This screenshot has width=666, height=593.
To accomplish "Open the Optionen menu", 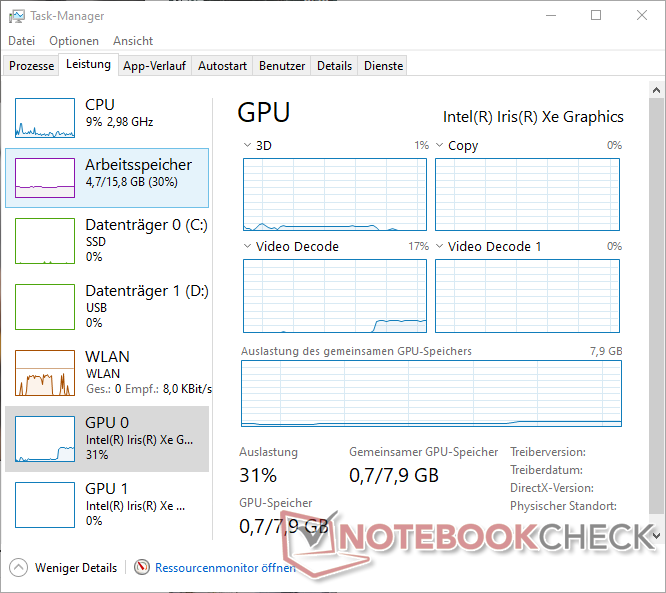I will [x=74, y=41].
